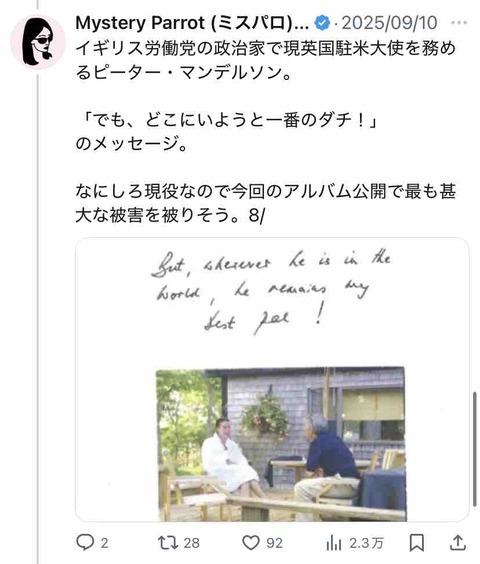Image resolution: width=480 pixels, height=564 pixels.
Task: Click the 2025/09/10 post date
Action: pos(390,23)
